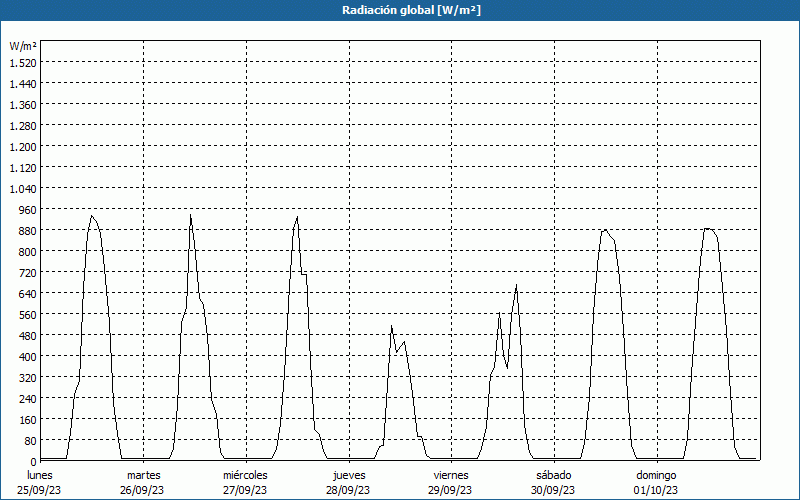Select the 1.360 y-axis value
This screenshot has width=800, height=500.
[x=23, y=105]
